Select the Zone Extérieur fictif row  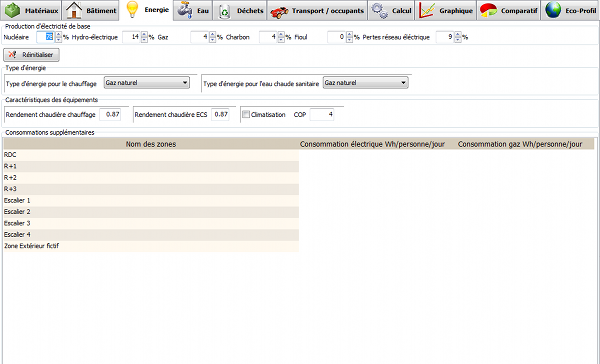pos(151,246)
